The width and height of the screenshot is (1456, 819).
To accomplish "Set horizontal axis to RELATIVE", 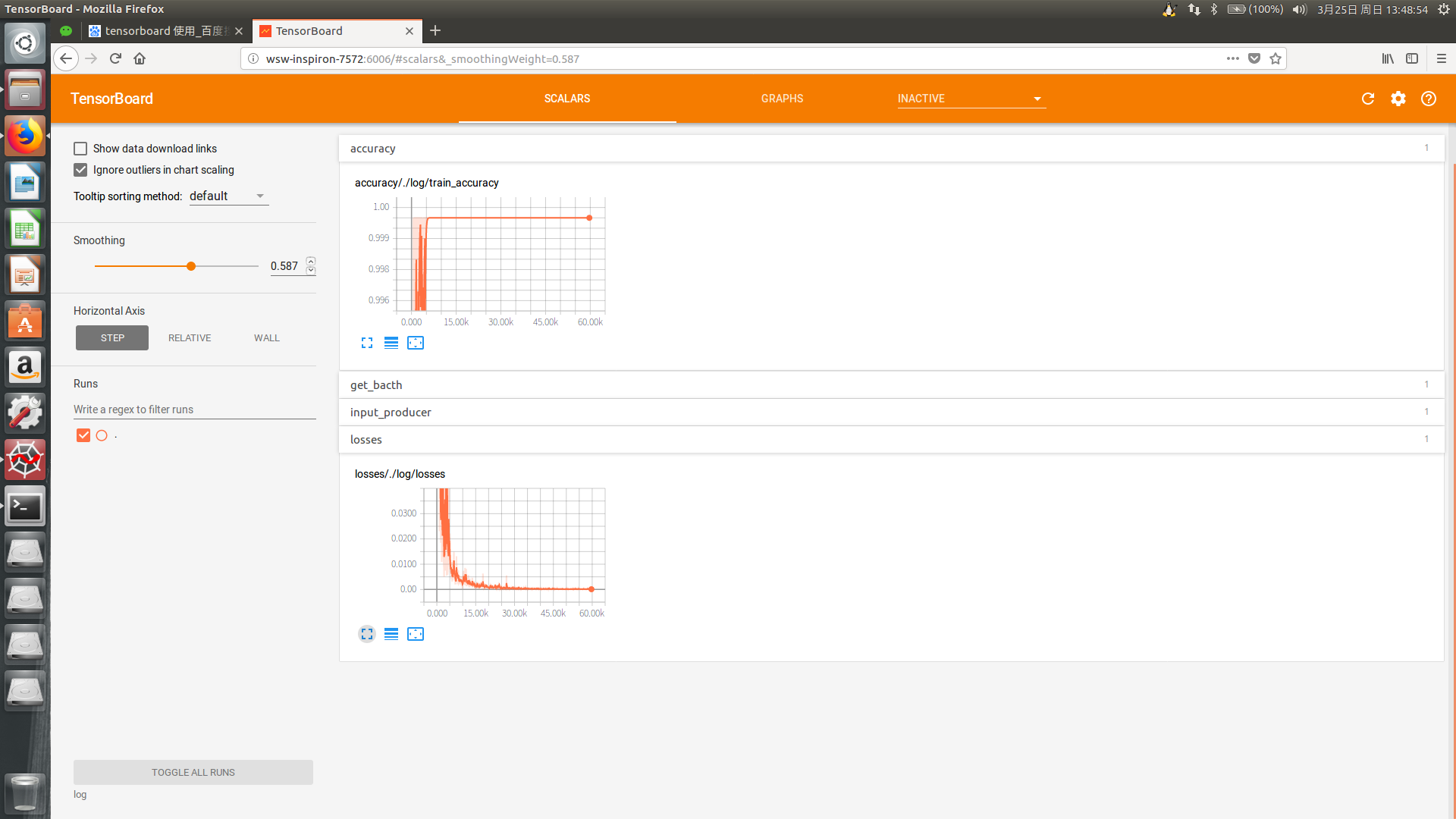I will pos(190,338).
